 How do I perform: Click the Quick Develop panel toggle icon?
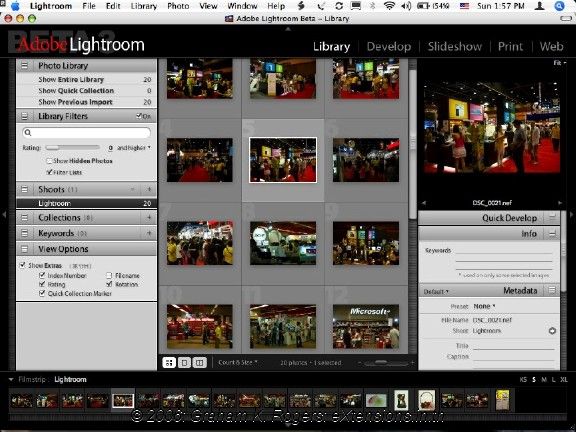pos(552,217)
